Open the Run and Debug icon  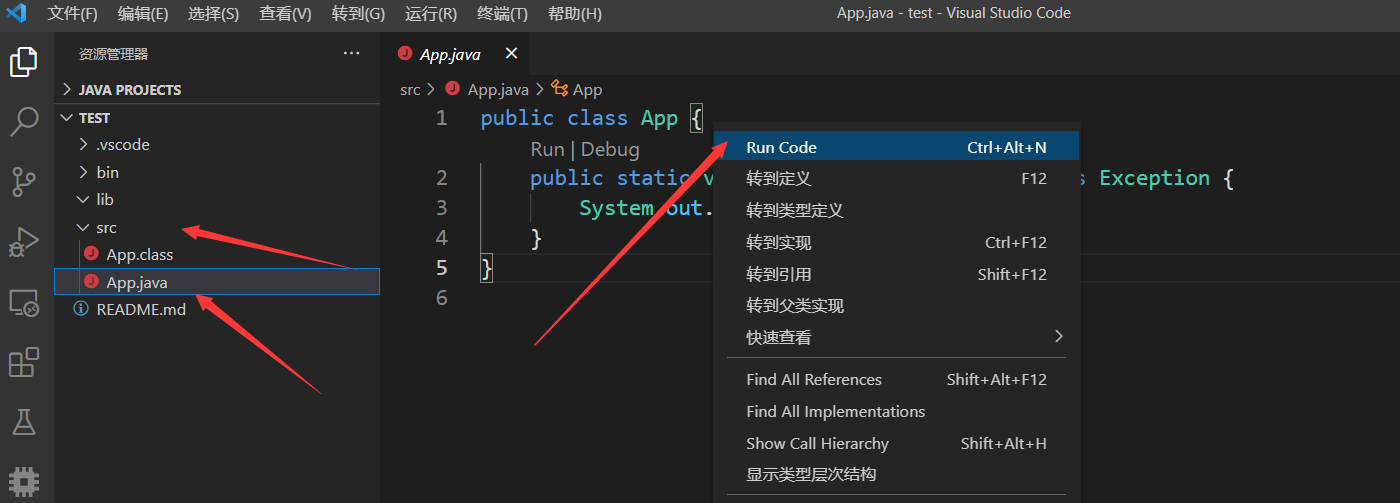tap(24, 242)
